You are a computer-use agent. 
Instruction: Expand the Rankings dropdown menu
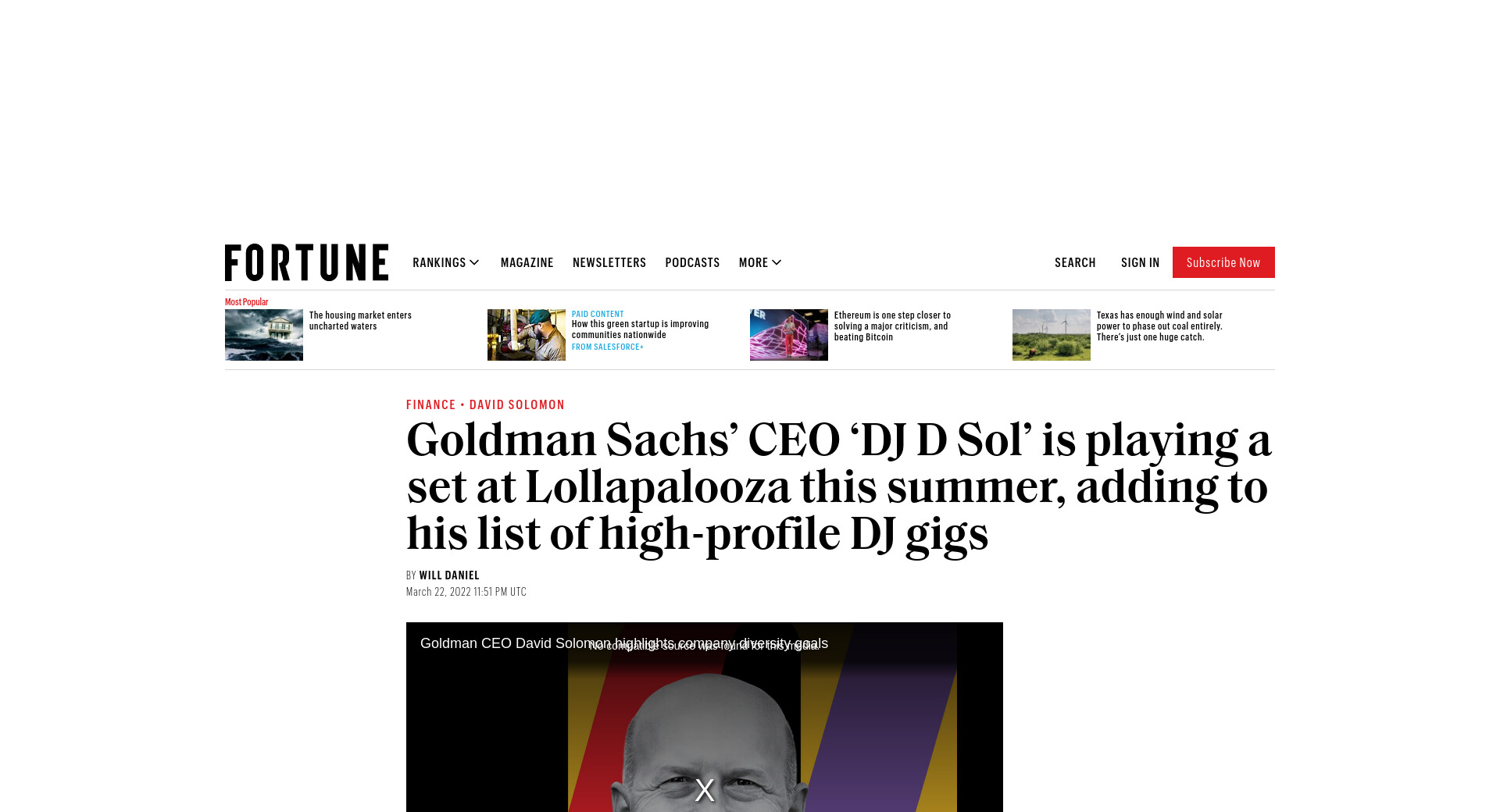click(446, 262)
